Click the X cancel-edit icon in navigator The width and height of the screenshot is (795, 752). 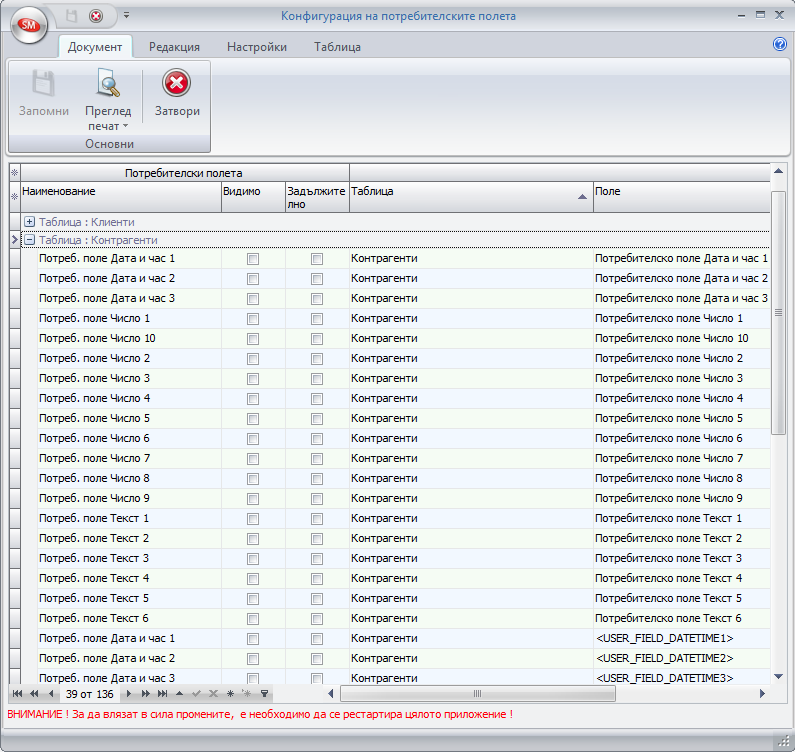(213, 694)
